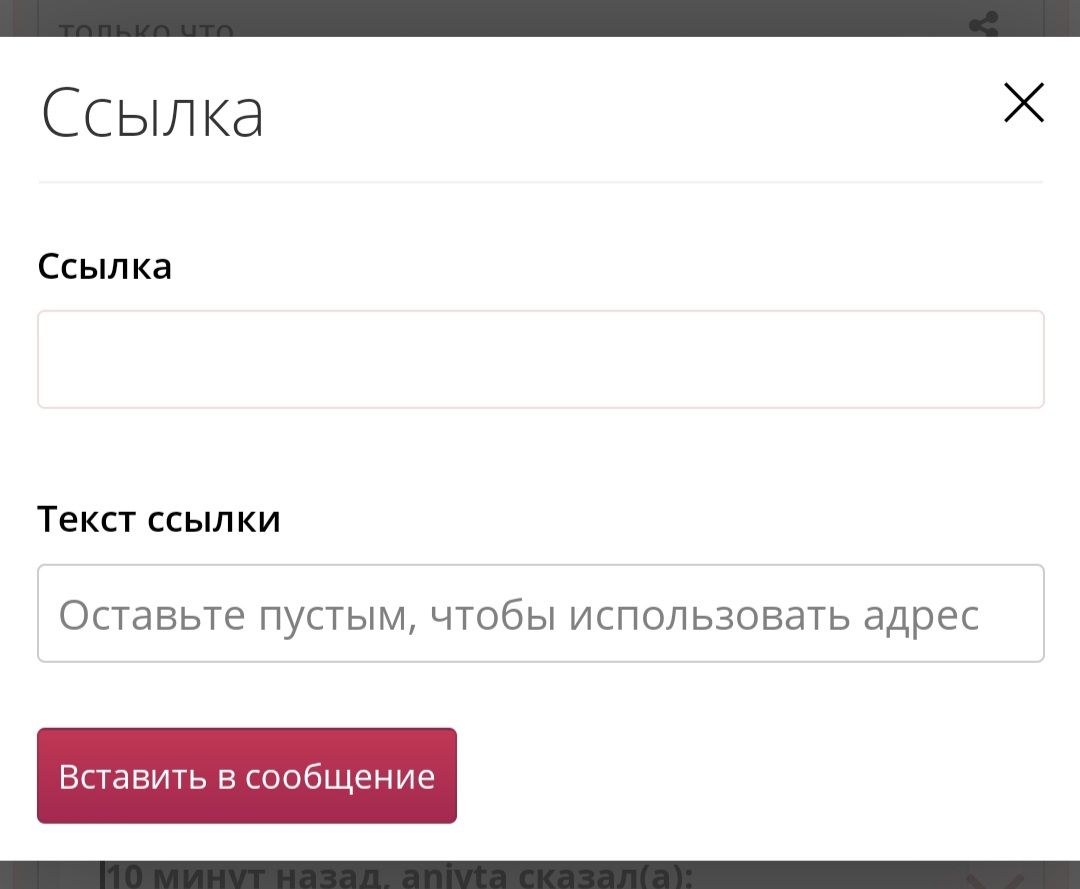Click the large Ссылка dialog heading

tap(152, 113)
